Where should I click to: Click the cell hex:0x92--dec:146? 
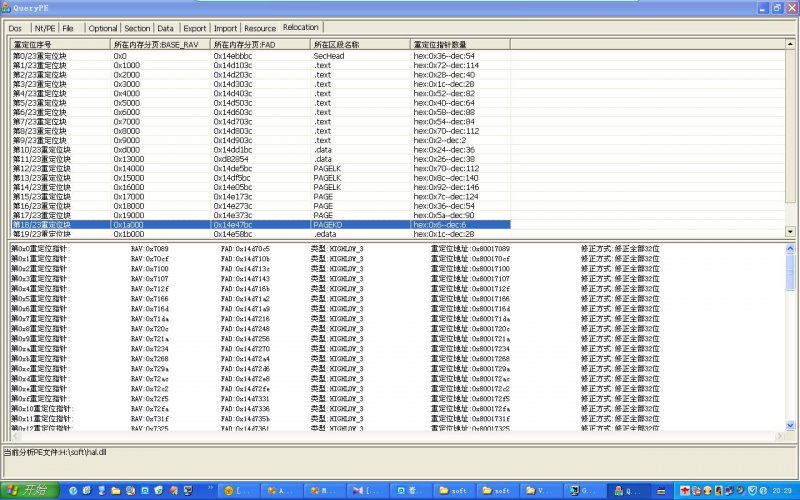pyautogui.click(x=446, y=187)
